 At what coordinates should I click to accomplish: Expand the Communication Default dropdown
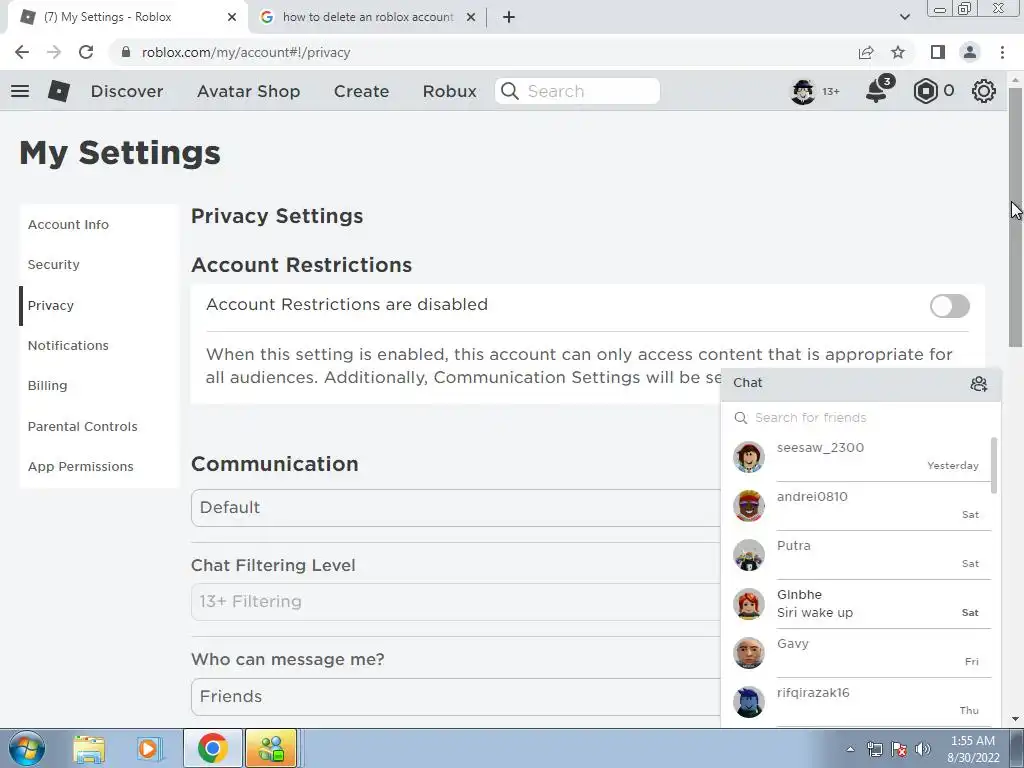click(x=456, y=507)
